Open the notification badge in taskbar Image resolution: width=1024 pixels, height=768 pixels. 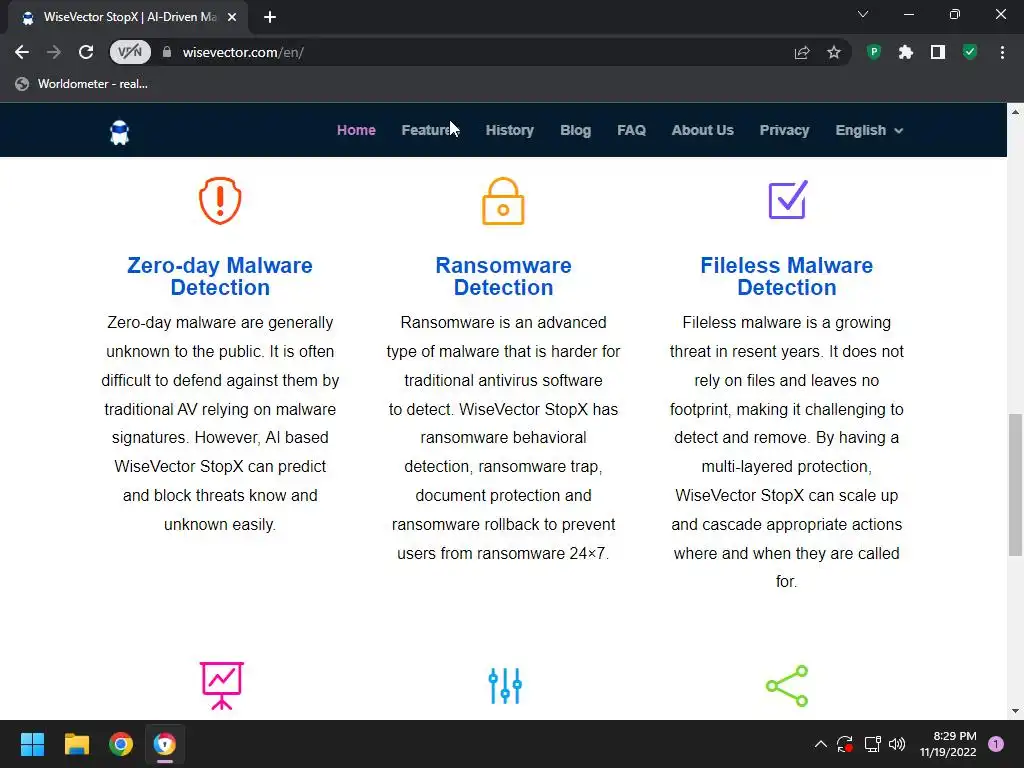click(x=996, y=744)
